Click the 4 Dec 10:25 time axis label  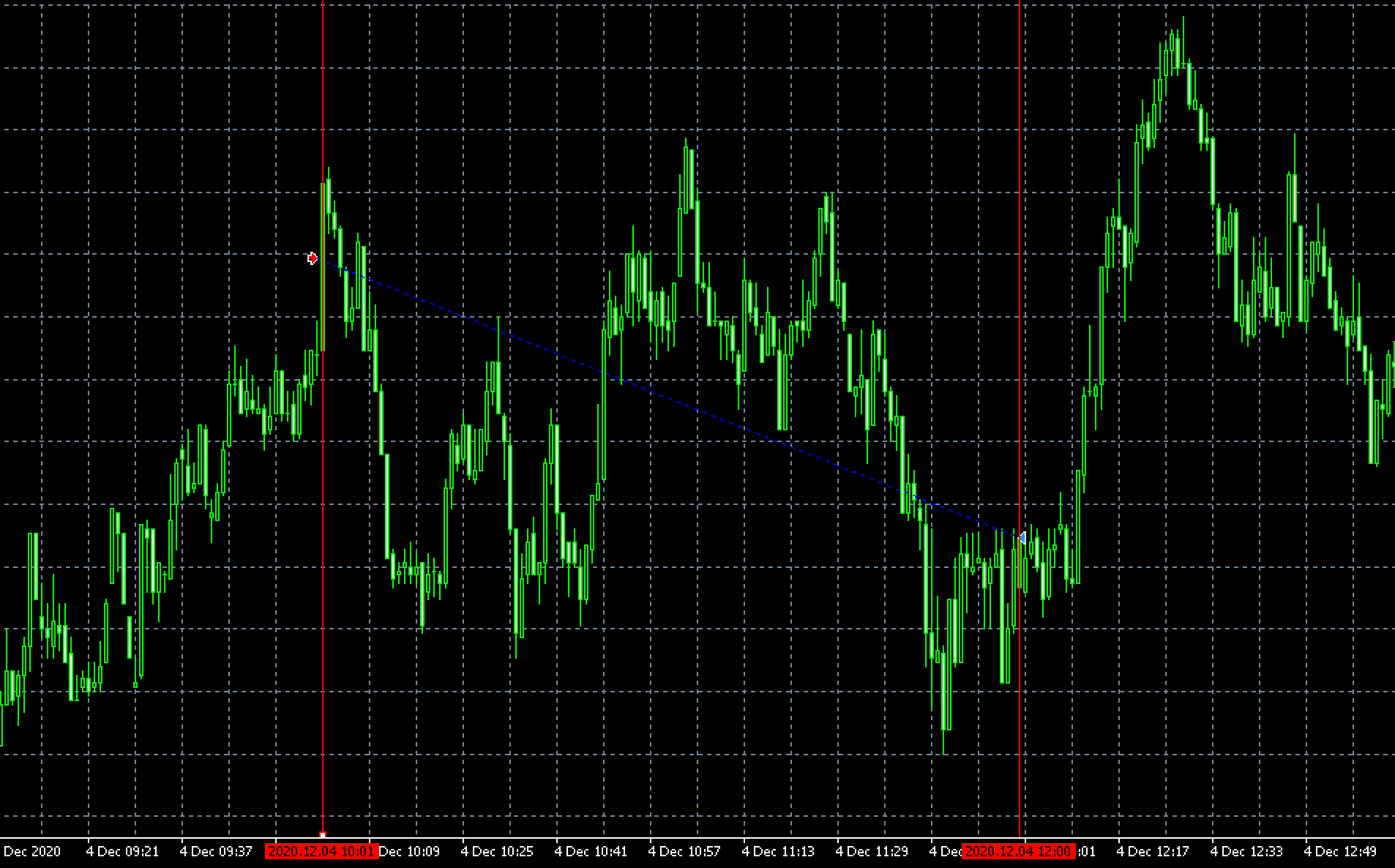pos(497,851)
